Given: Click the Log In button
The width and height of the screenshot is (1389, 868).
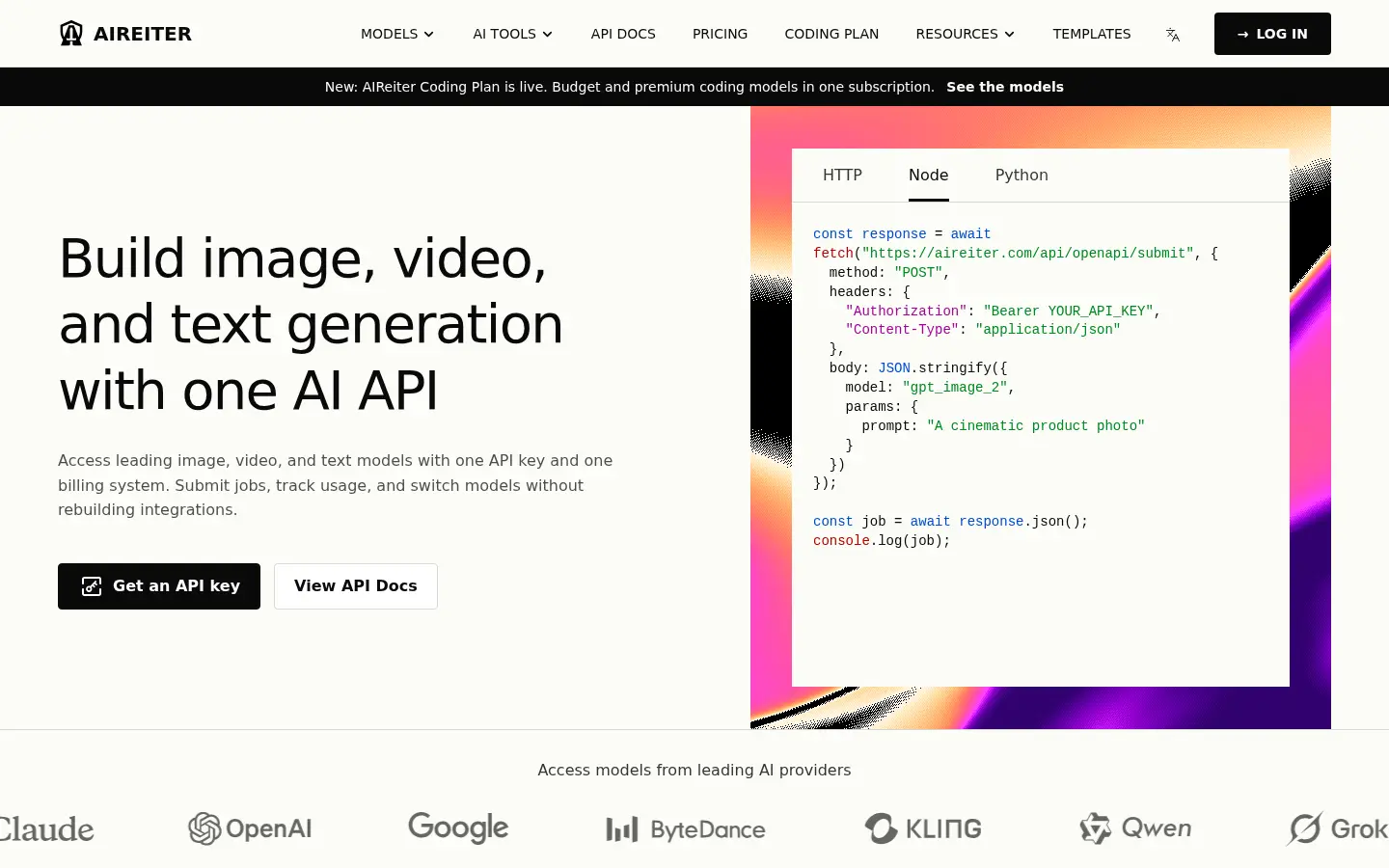Looking at the screenshot, I should pyautogui.click(x=1272, y=34).
